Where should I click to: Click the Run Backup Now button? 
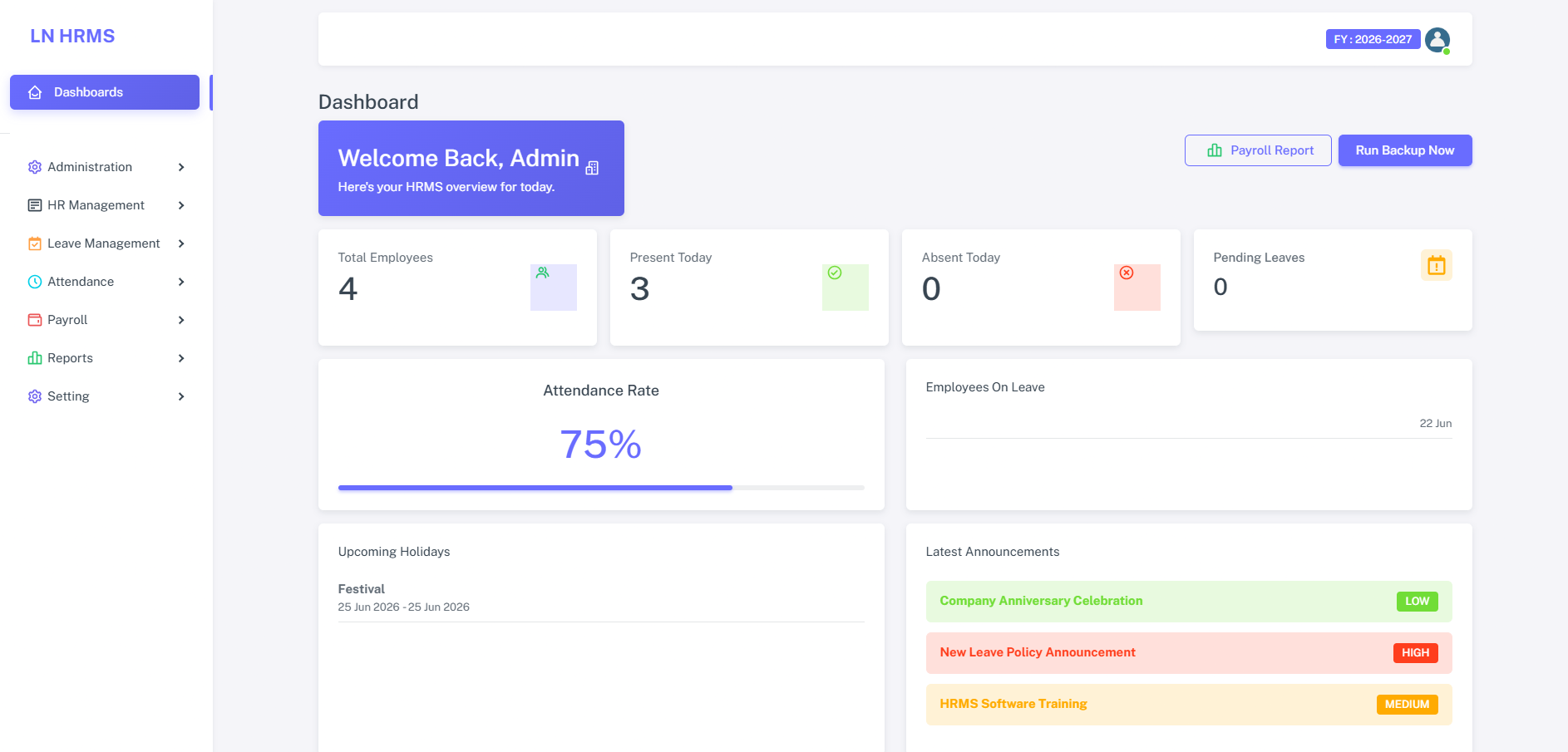coord(1405,150)
